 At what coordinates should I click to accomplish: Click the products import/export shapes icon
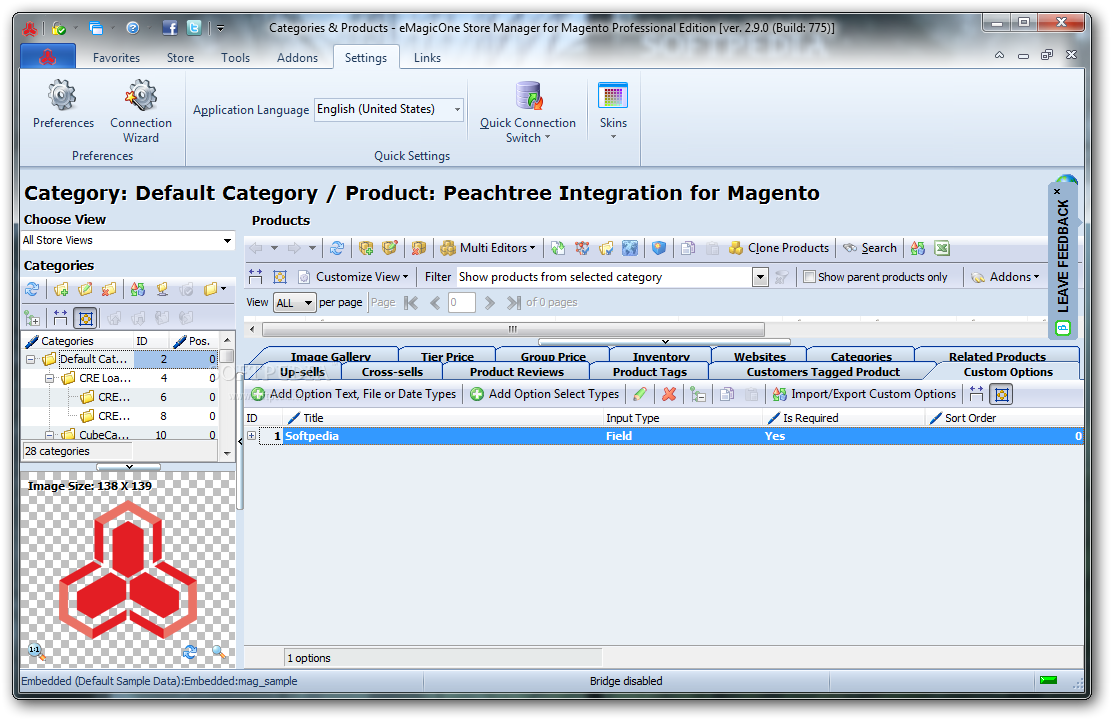click(x=918, y=248)
